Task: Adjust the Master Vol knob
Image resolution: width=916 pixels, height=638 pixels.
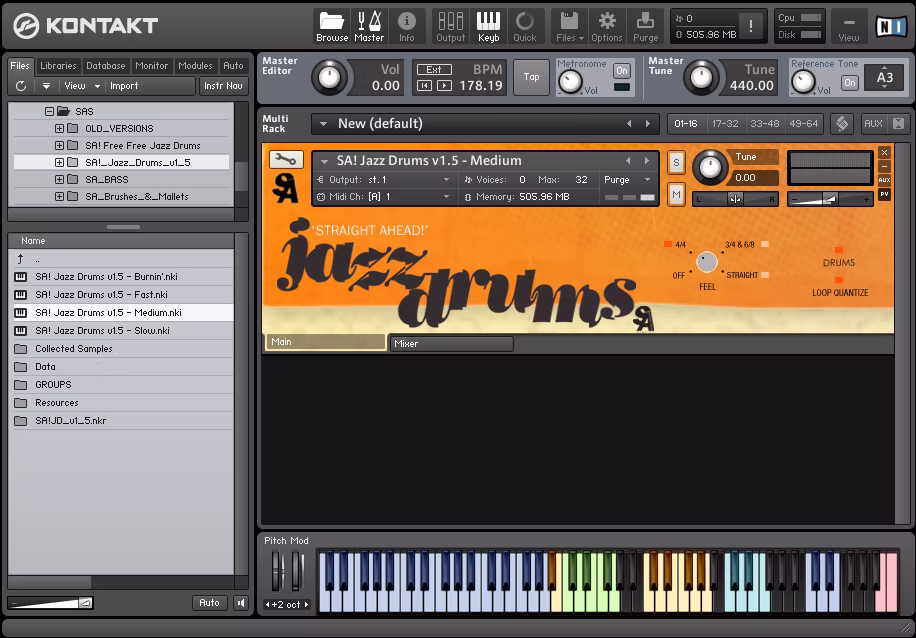Action: coord(329,77)
